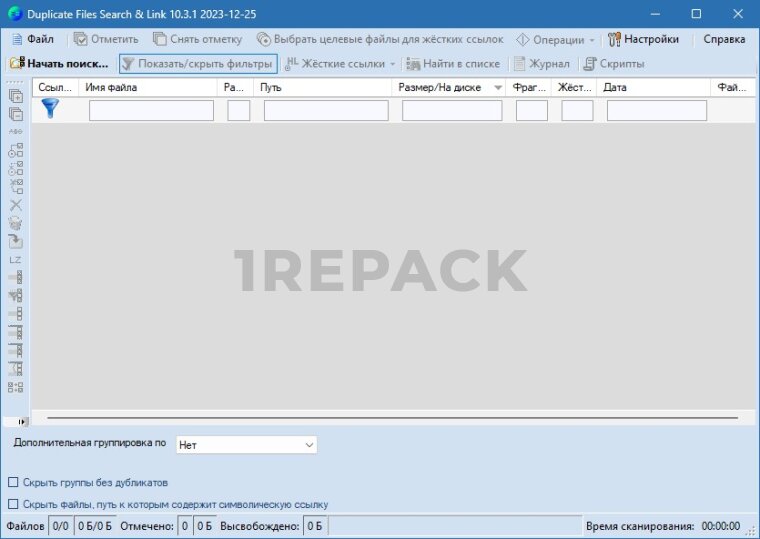
Task: Click the Отметить button
Action: point(106,40)
